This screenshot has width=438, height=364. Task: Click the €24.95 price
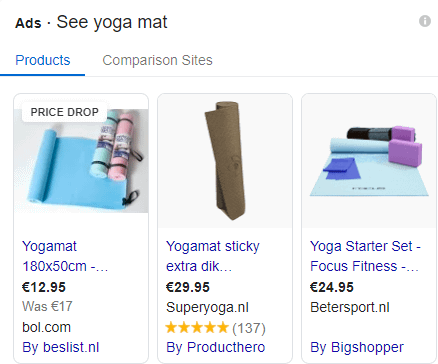click(x=332, y=287)
